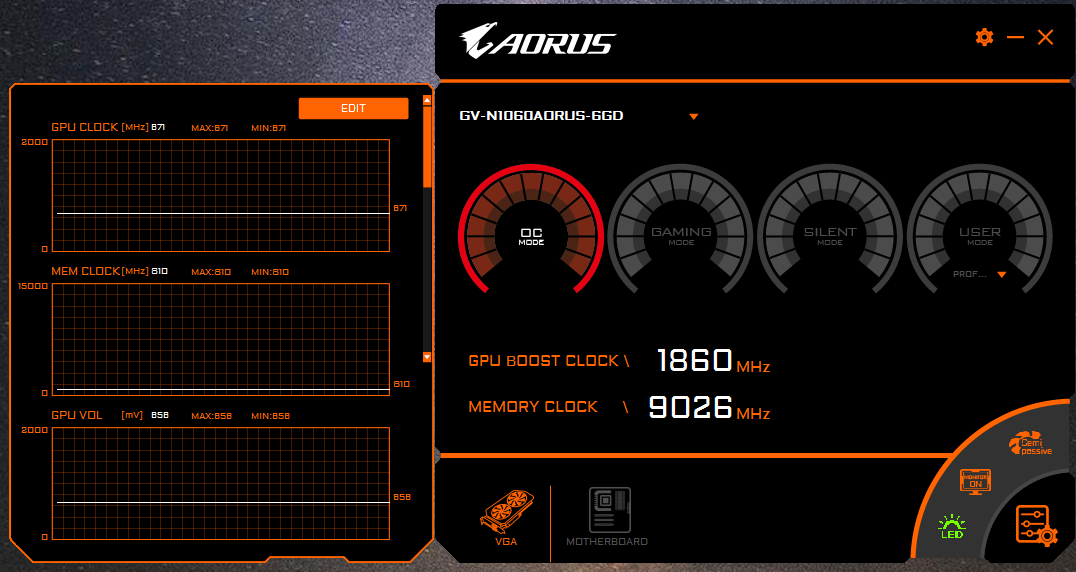The image size is (1076, 572).
Task: Click the GV-N1060AORUS-6GD device name
Action: click(541, 116)
